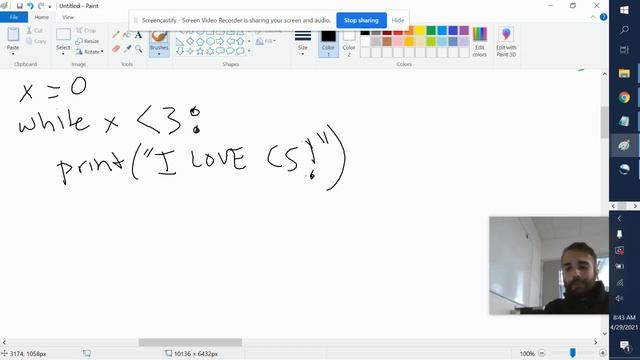The image size is (640, 360).
Task: Click the Edit colors rainbow icon
Action: click(480, 34)
